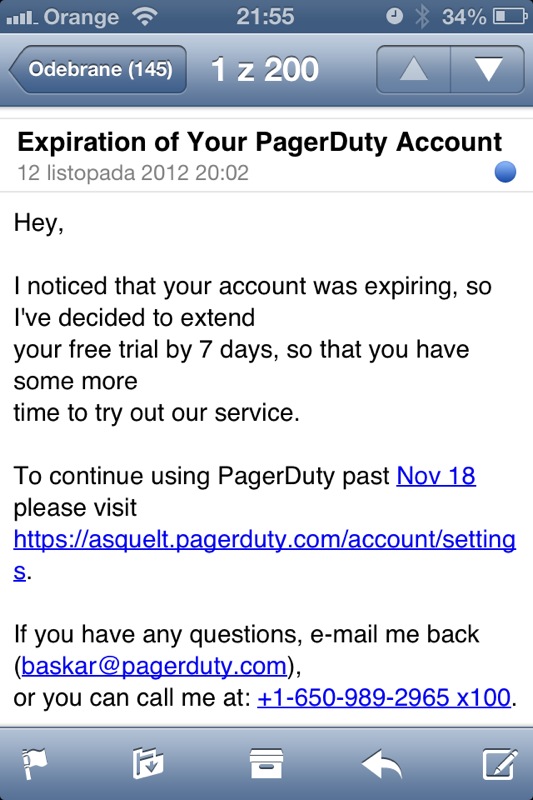The height and width of the screenshot is (800, 533).
Task: Tap the blue unread dot indicator
Action: (505, 172)
